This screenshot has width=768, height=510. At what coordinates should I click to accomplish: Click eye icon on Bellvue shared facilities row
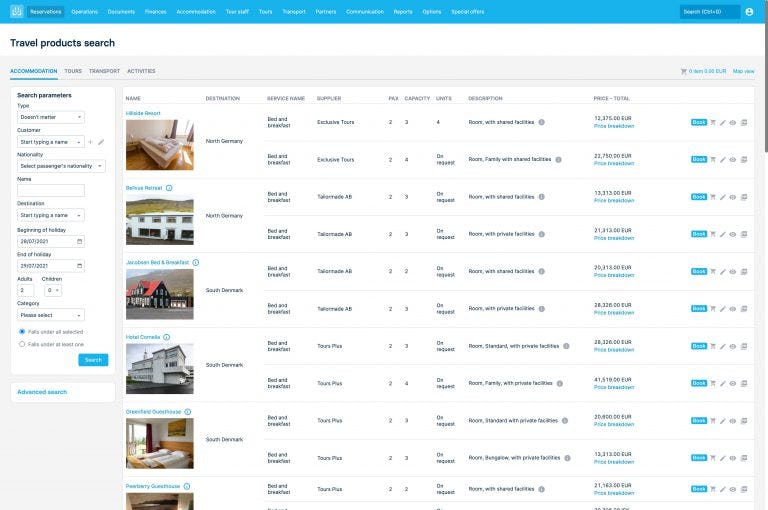click(733, 197)
